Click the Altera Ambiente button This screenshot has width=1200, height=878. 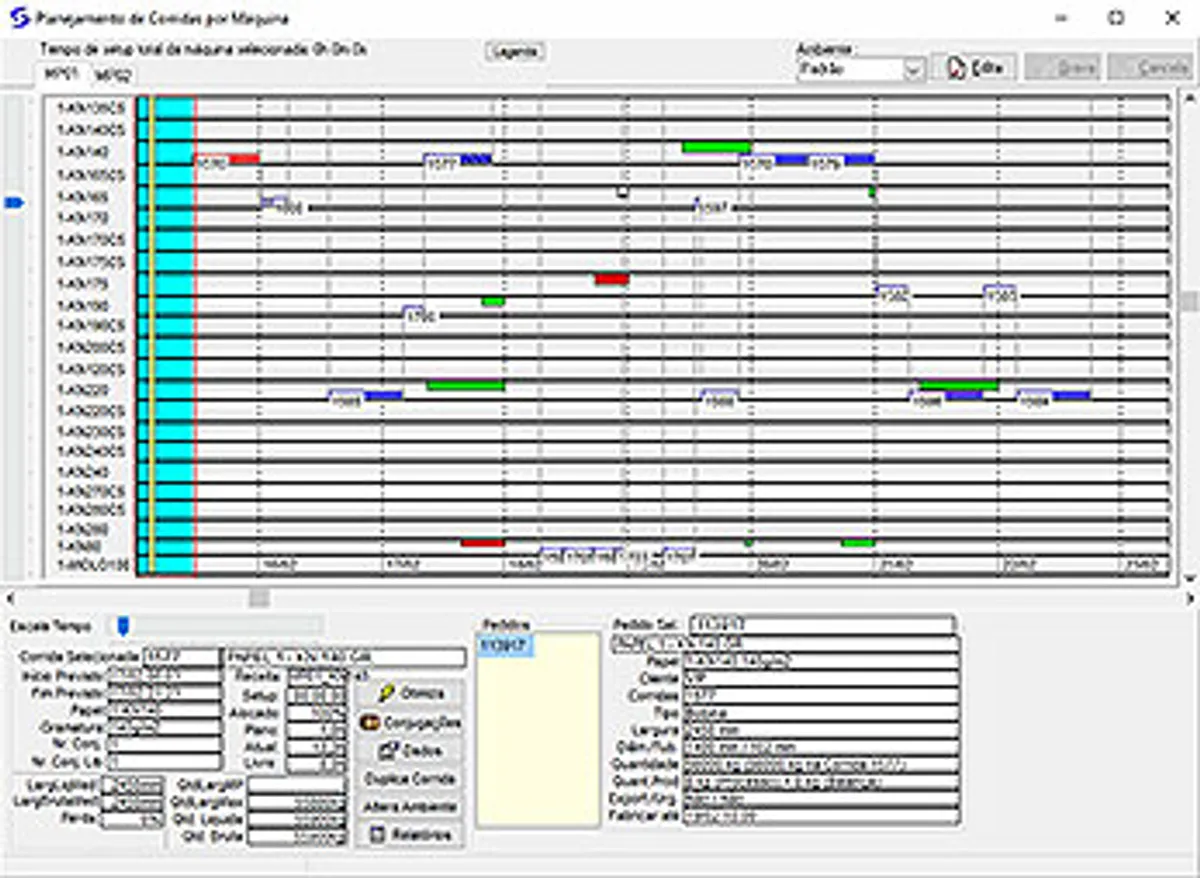tap(410, 806)
